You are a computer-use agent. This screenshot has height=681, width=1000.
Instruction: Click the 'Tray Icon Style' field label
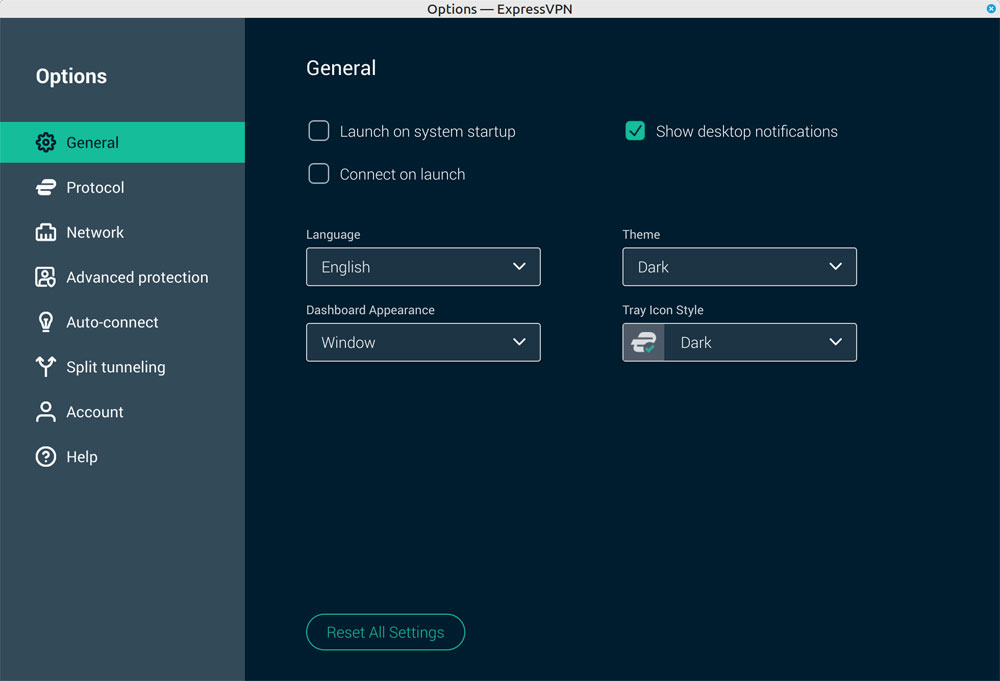[x=663, y=310]
